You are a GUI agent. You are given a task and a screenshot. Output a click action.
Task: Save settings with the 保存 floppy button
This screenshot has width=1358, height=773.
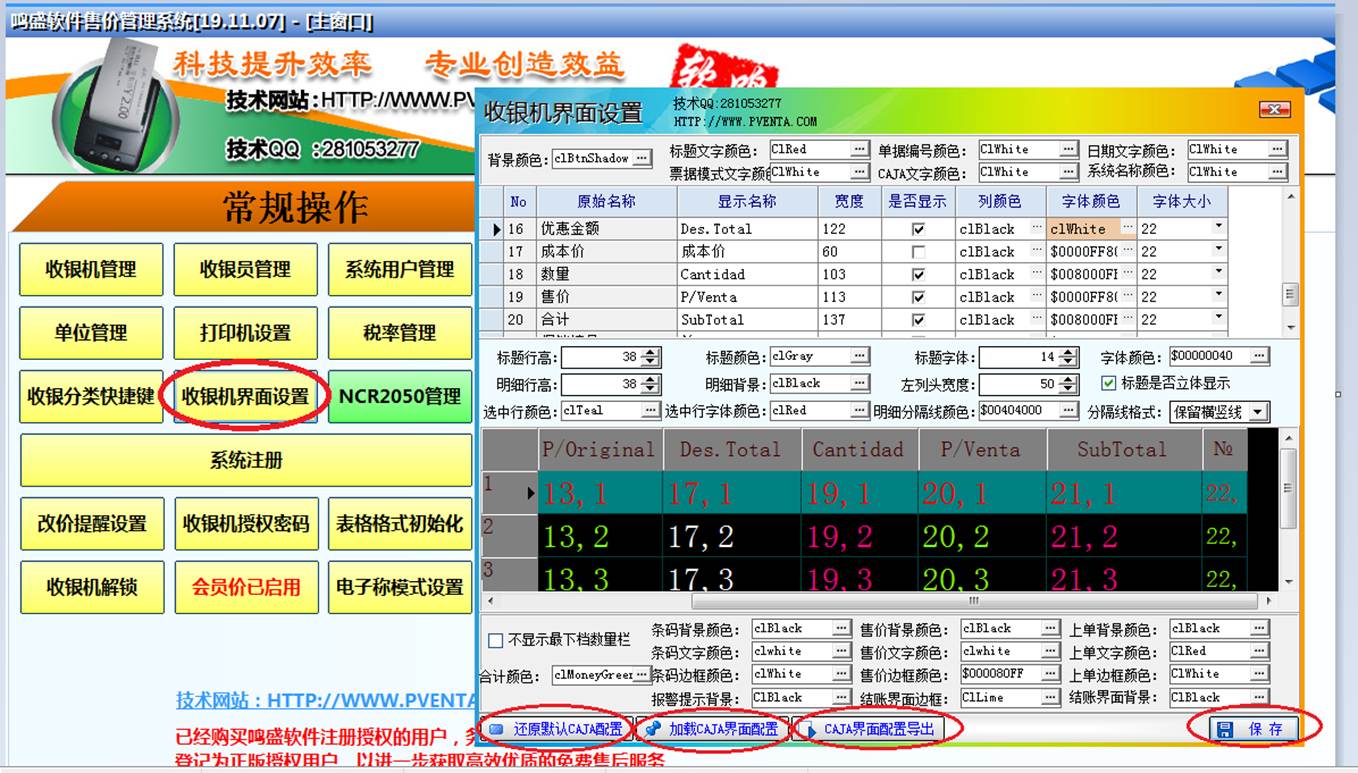[x=1252, y=729]
